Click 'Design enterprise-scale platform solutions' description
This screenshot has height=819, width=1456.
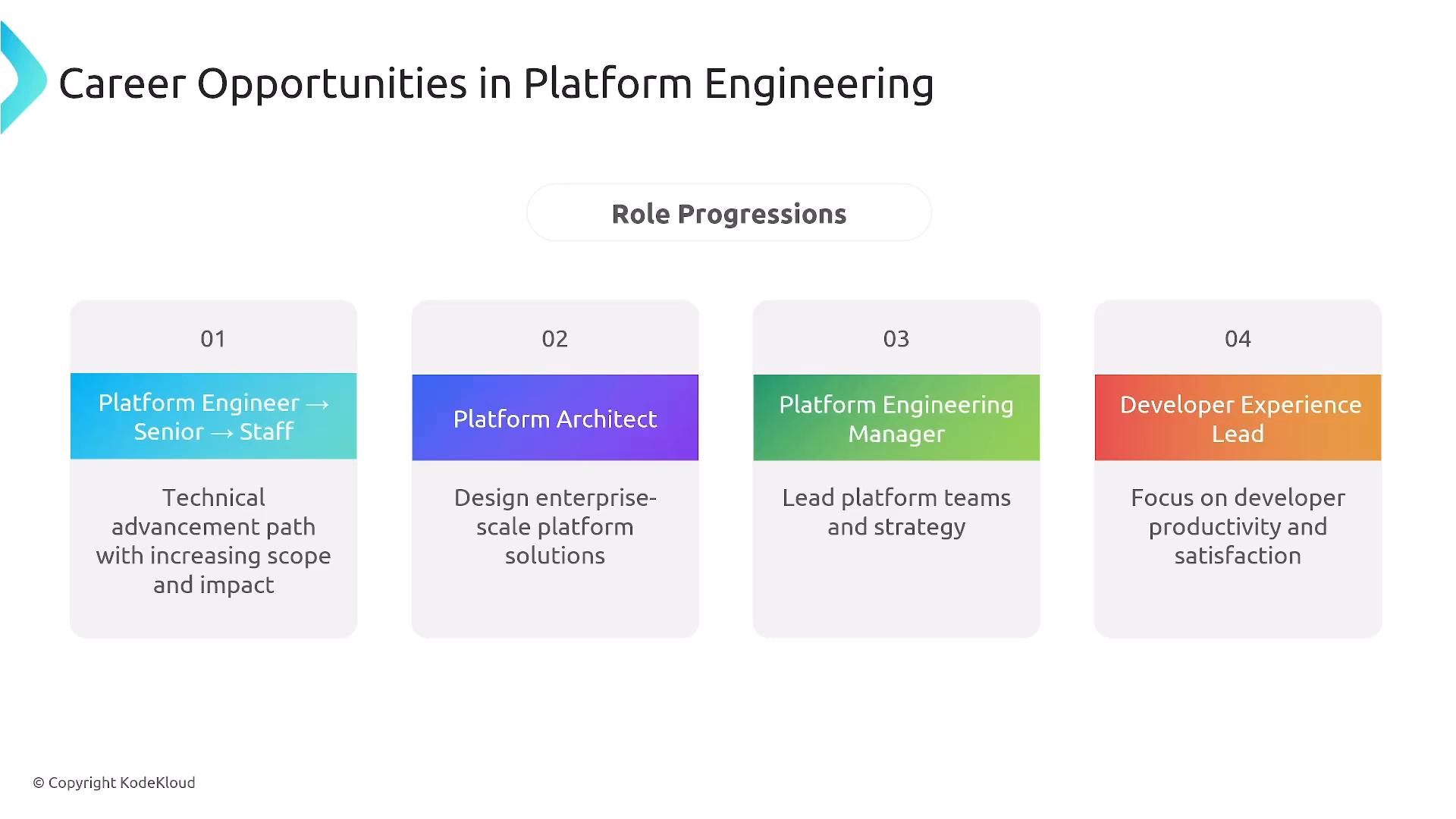555,526
